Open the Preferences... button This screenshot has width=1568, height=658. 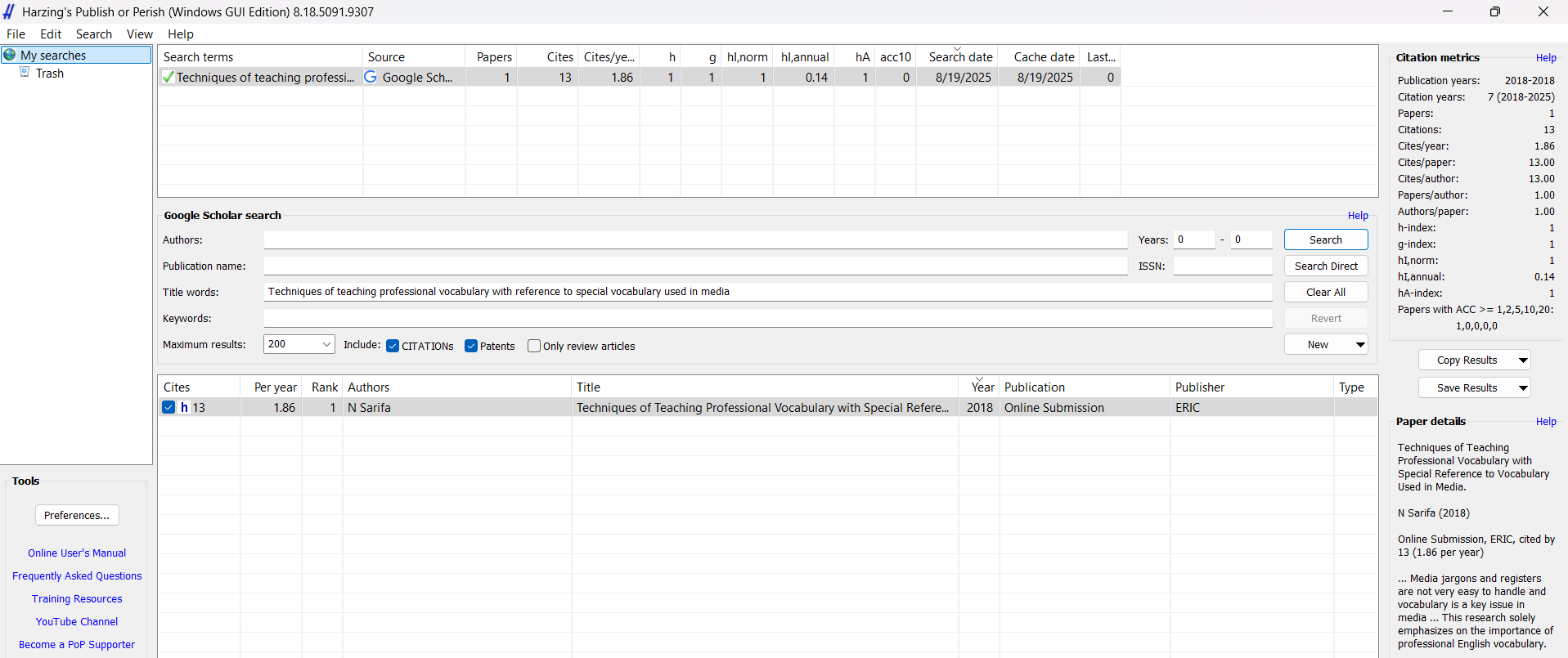coord(77,515)
